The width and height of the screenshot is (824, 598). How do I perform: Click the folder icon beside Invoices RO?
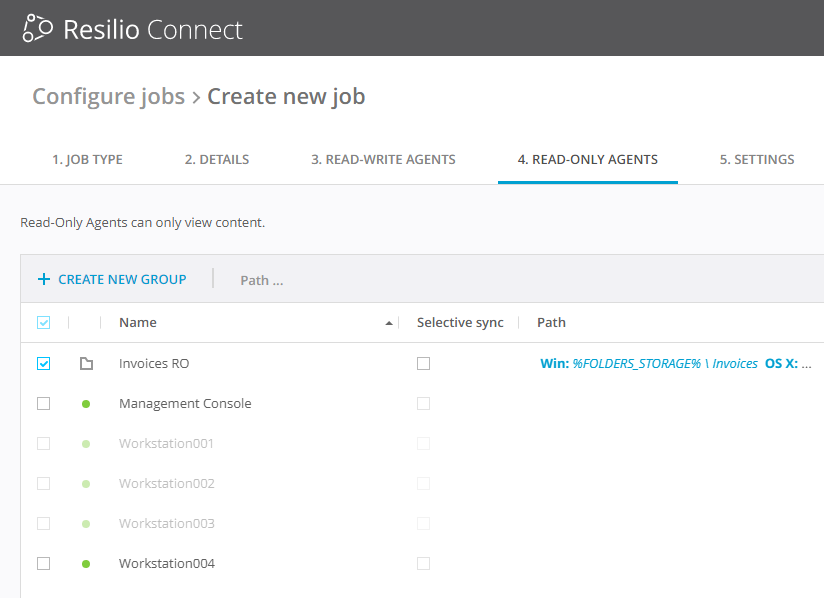click(x=86, y=364)
